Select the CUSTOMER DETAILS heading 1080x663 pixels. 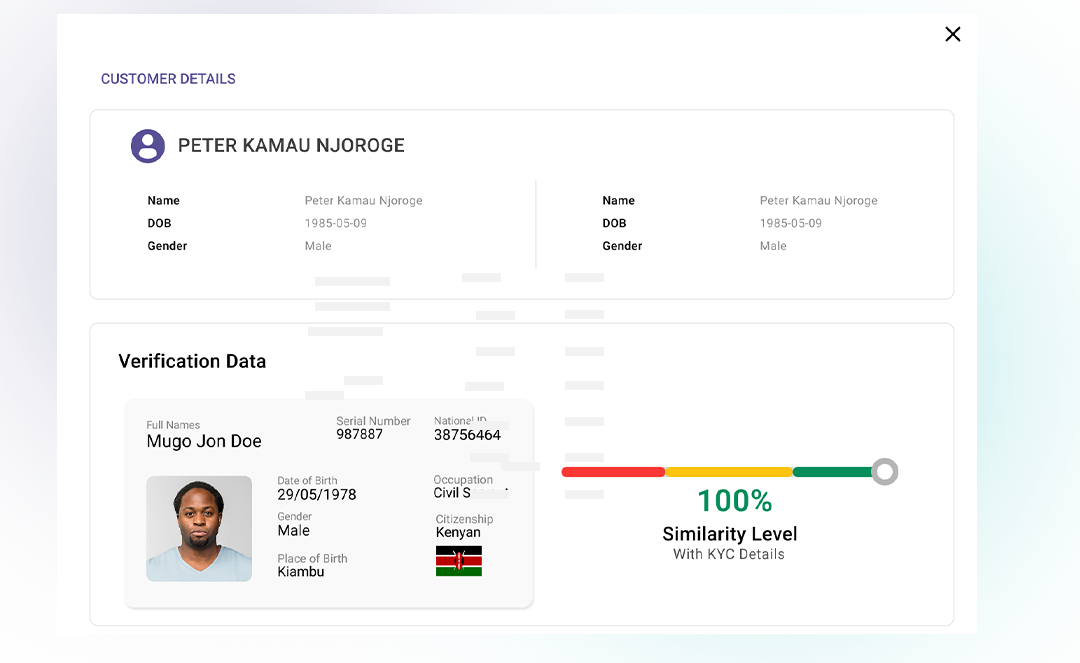point(168,79)
